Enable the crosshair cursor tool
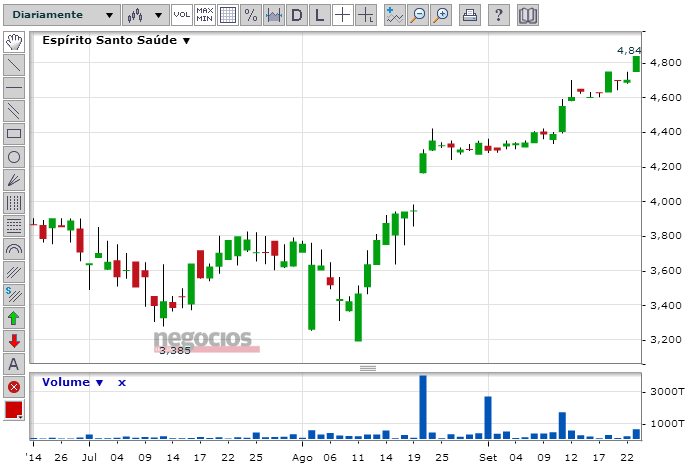Screen dimensions: 695x468 343,15
